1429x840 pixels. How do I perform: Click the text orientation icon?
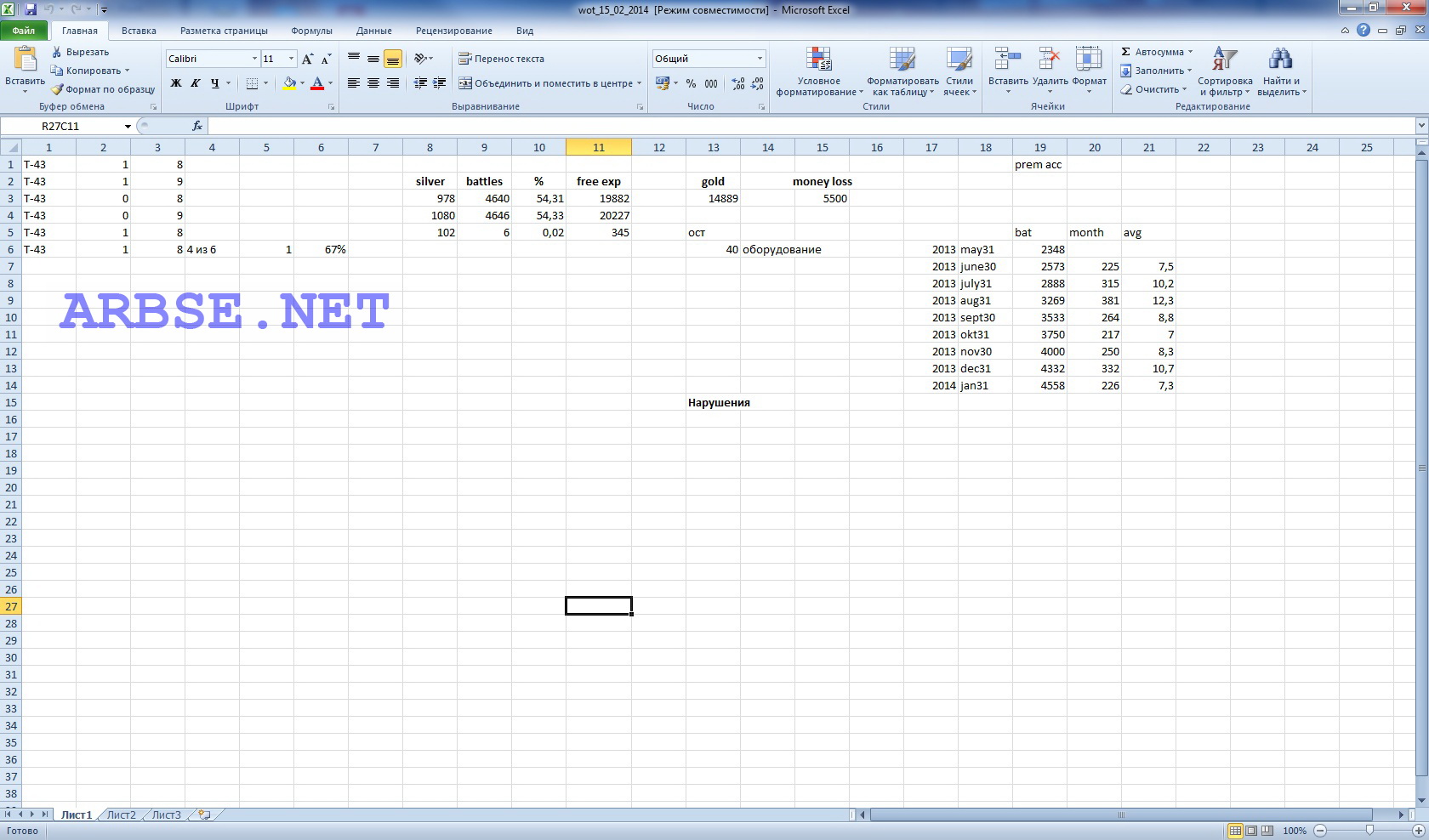pyautogui.click(x=420, y=59)
